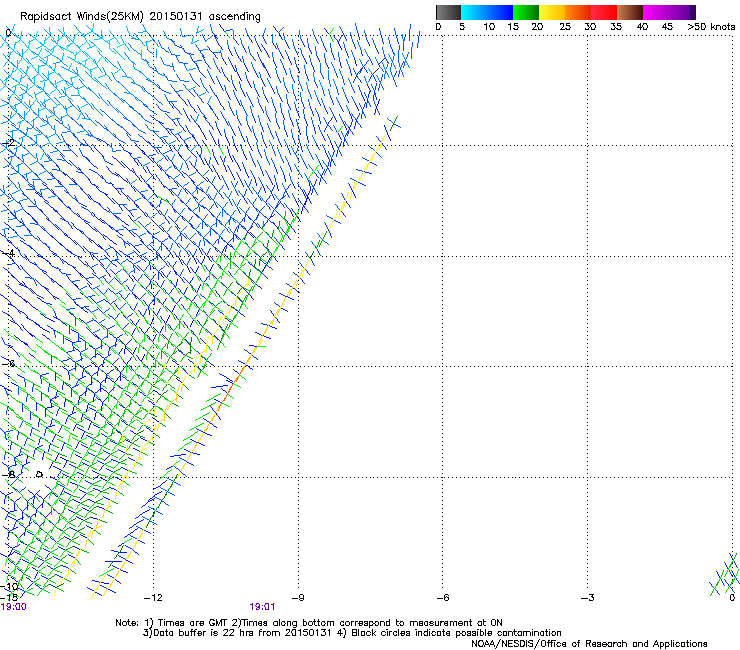Click the red 30–35 knots legend segment
Screen dimensions: 740x650
click(604, 12)
